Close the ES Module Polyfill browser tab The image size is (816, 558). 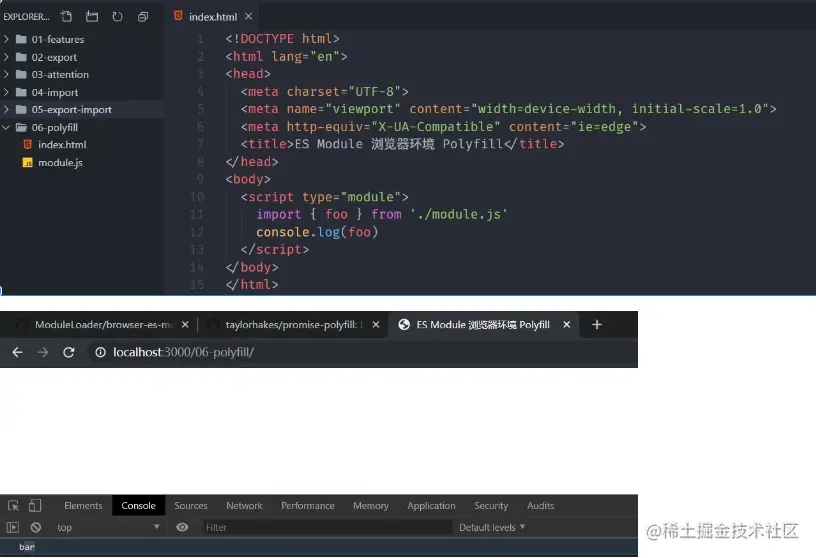pyautogui.click(x=567, y=325)
